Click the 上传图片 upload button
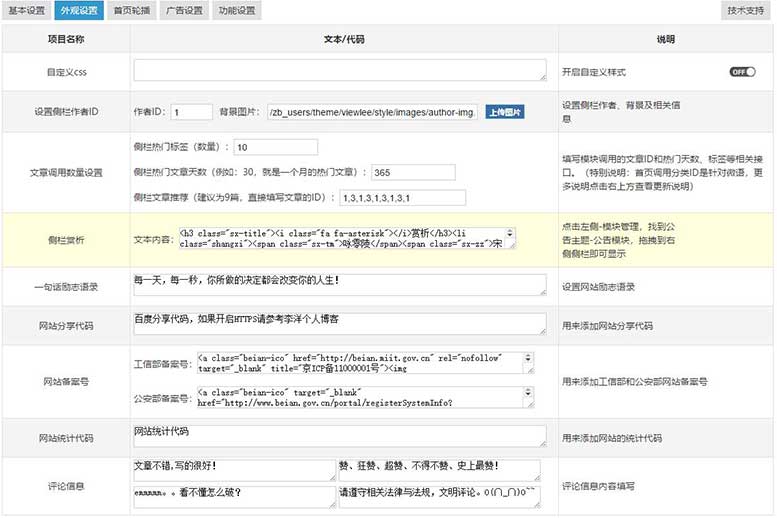This screenshot has height=518, width=777. 505,112
